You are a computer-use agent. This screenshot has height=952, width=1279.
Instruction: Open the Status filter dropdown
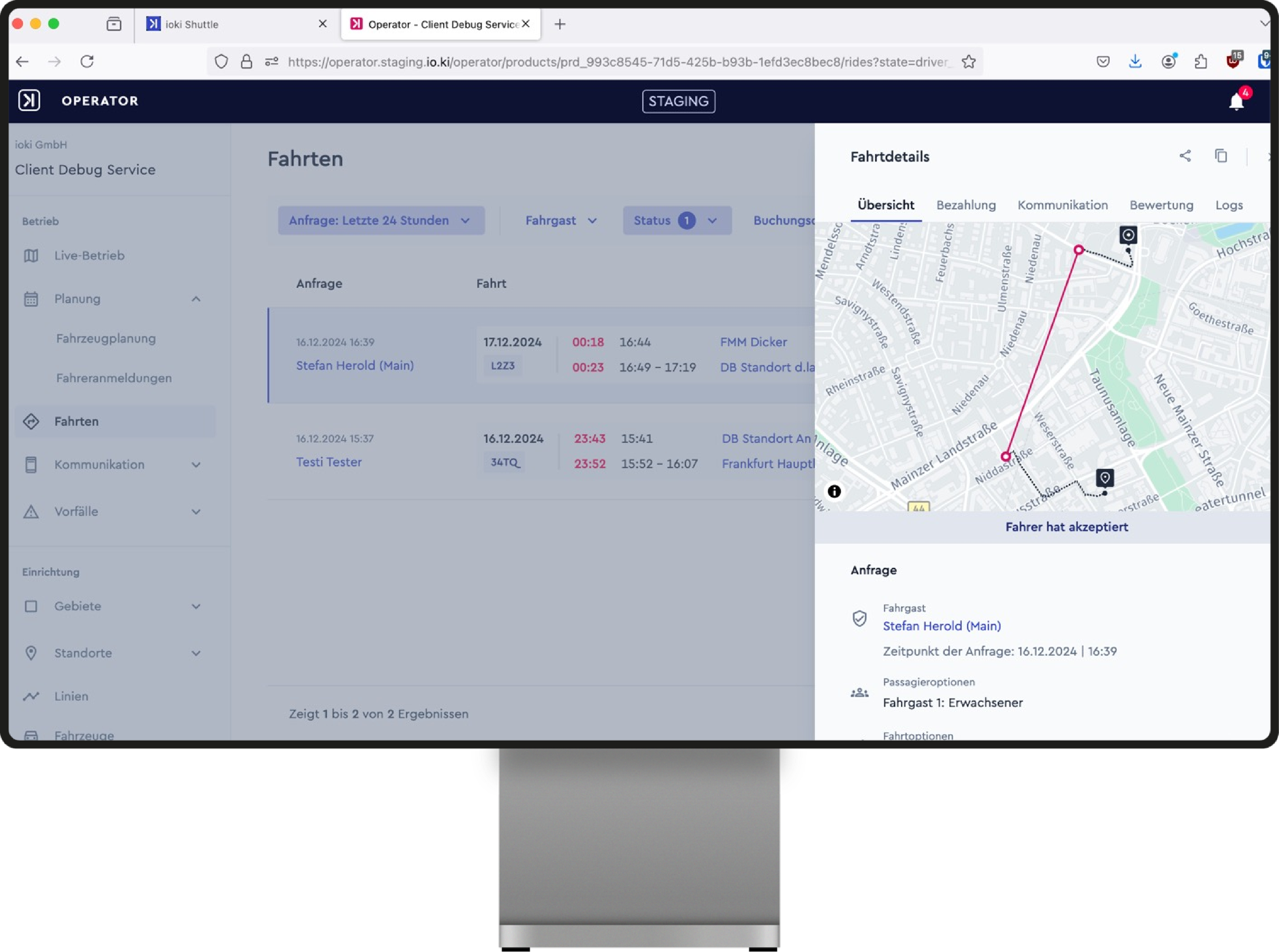pos(676,221)
